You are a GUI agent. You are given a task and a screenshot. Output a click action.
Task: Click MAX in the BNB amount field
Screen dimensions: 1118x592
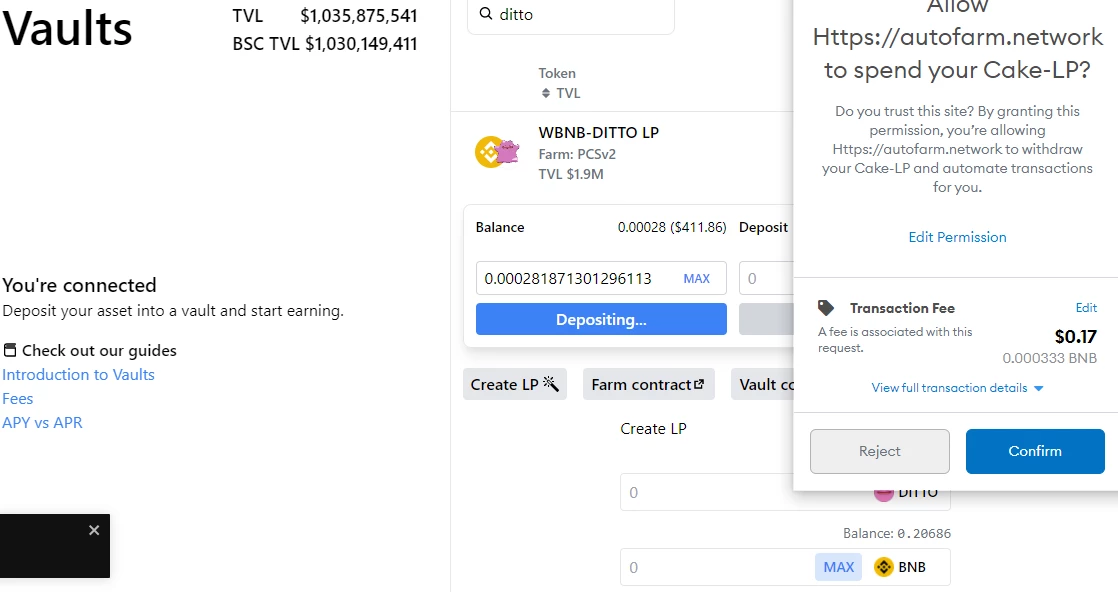[x=838, y=567]
